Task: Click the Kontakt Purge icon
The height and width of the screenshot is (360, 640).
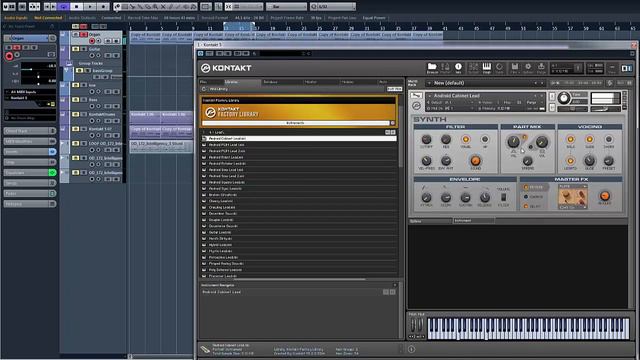Action: pyautogui.click(x=541, y=67)
